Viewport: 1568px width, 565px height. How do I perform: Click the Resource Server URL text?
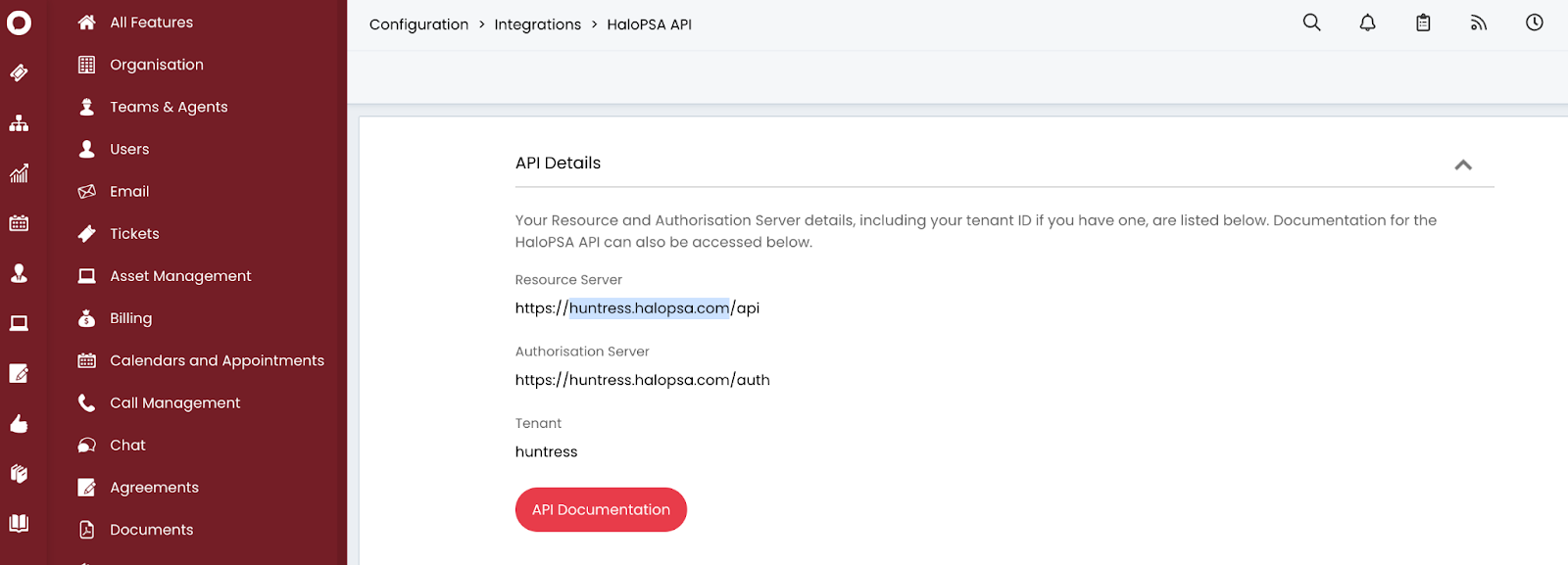637,307
